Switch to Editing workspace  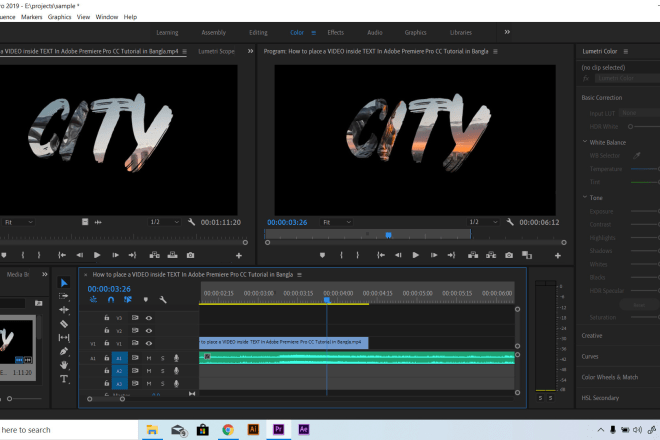point(258,32)
